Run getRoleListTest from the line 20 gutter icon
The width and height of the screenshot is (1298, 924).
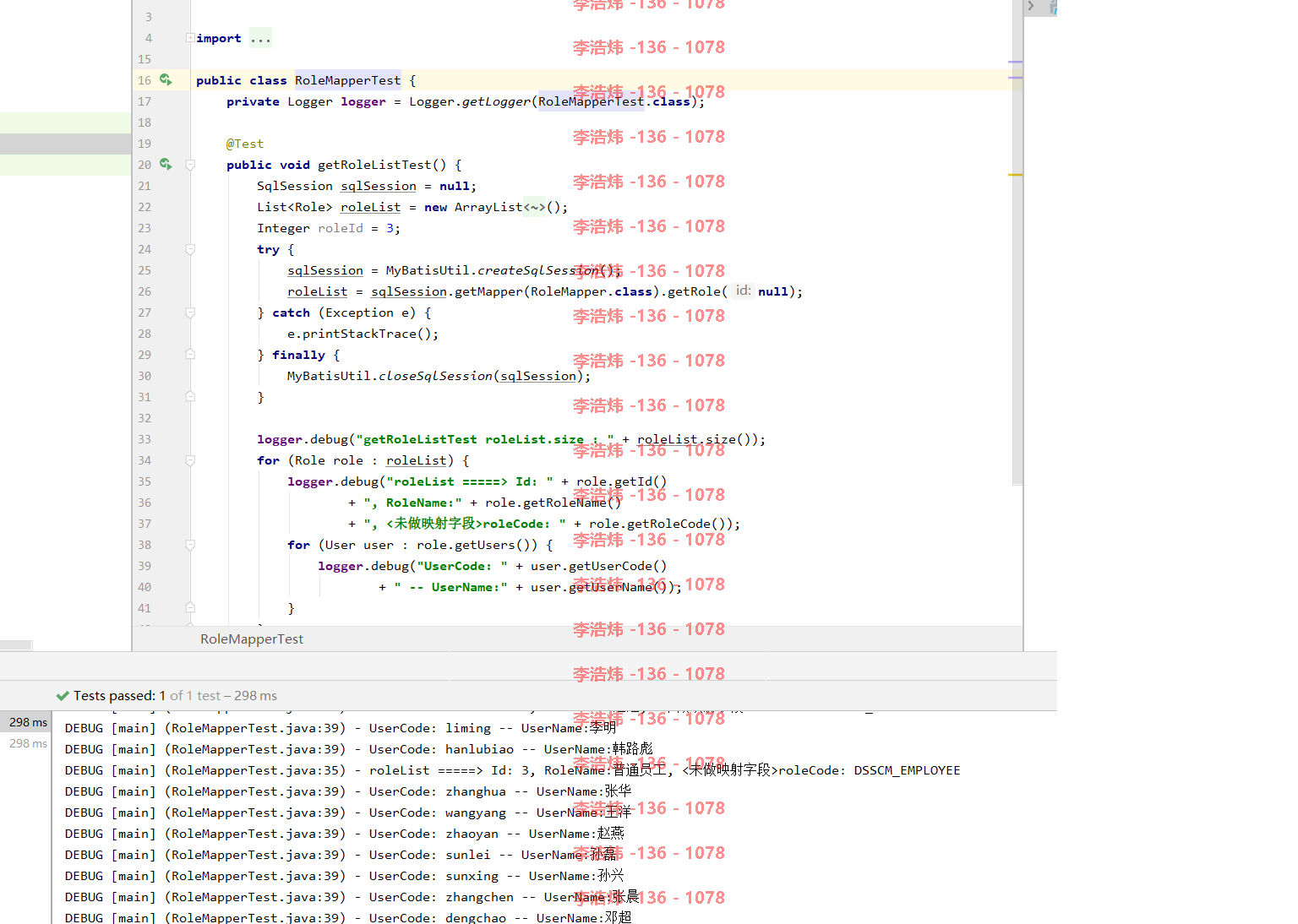[x=166, y=165]
